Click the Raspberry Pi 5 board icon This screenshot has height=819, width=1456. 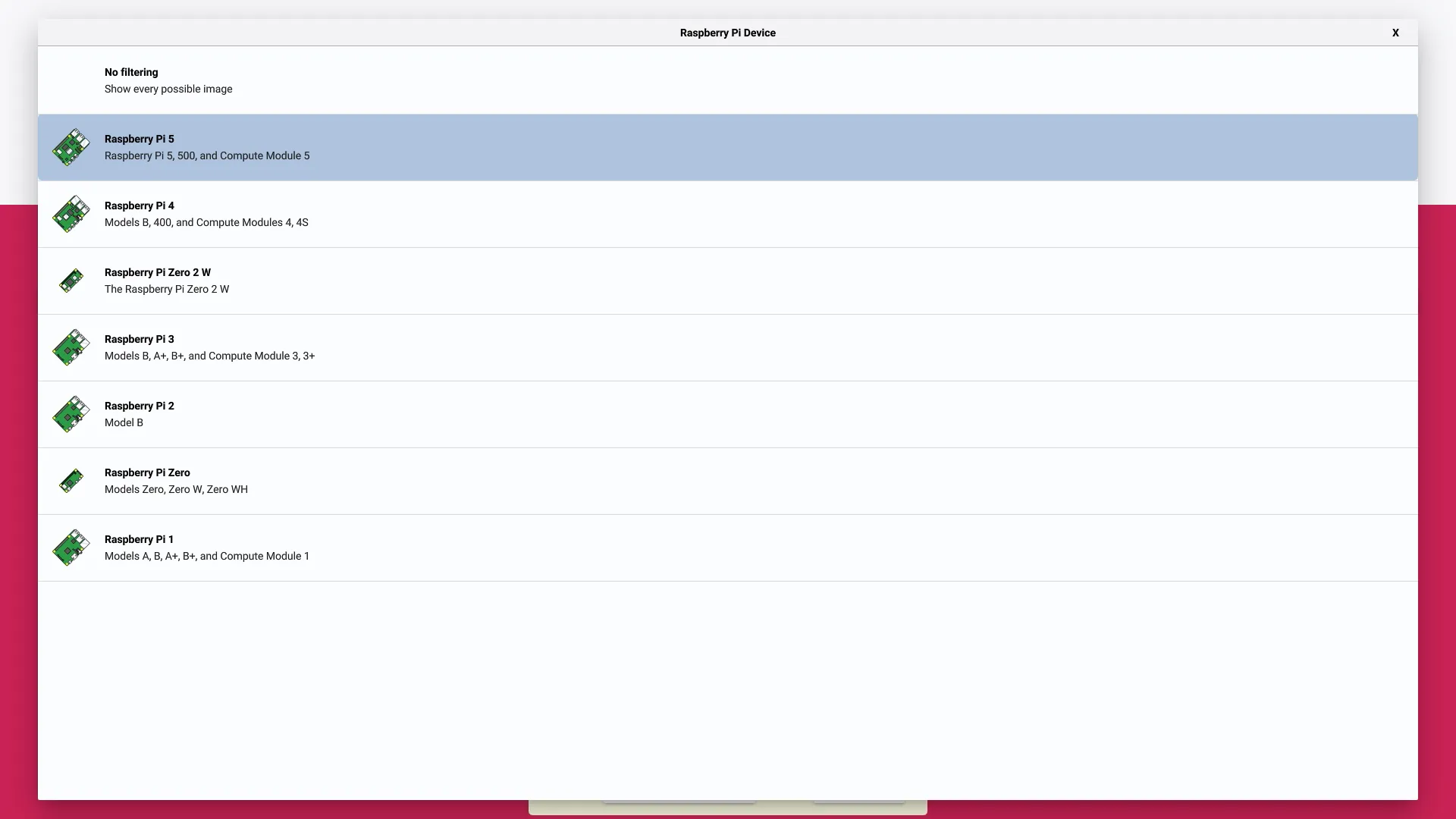[71, 147]
